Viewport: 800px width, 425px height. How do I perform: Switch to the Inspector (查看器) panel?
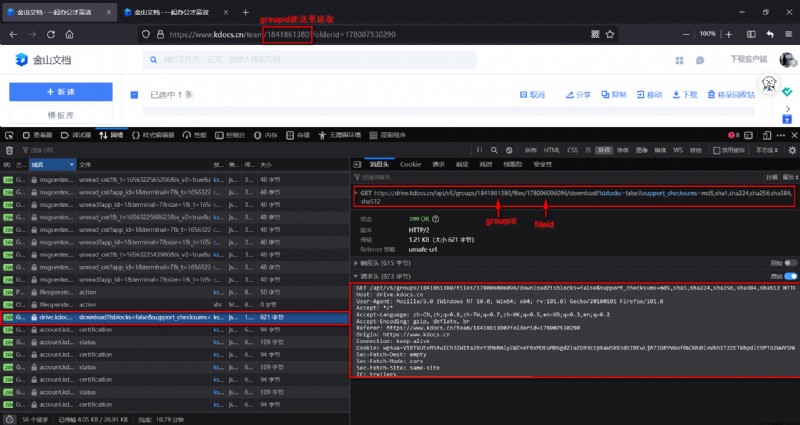point(37,135)
